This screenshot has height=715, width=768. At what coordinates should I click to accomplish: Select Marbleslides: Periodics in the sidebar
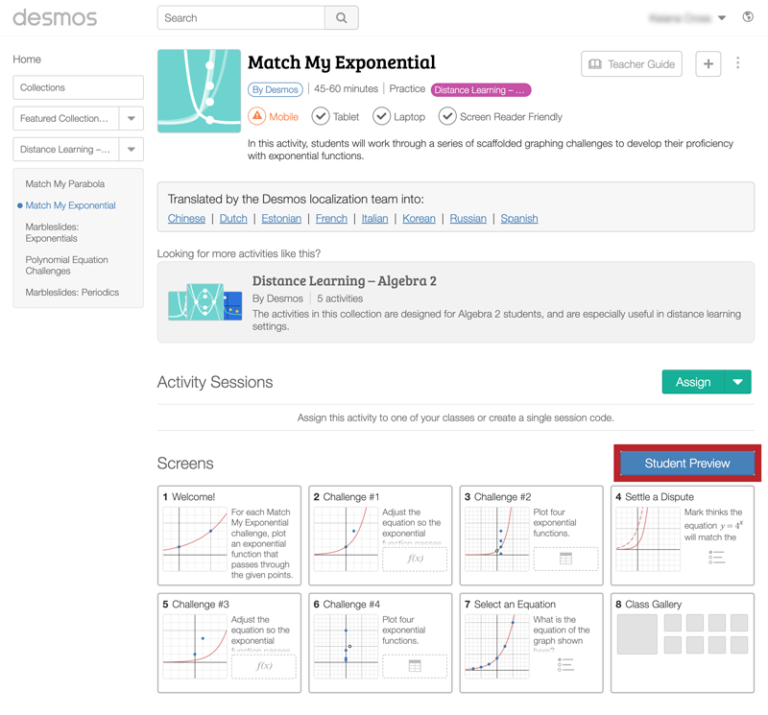72,292
